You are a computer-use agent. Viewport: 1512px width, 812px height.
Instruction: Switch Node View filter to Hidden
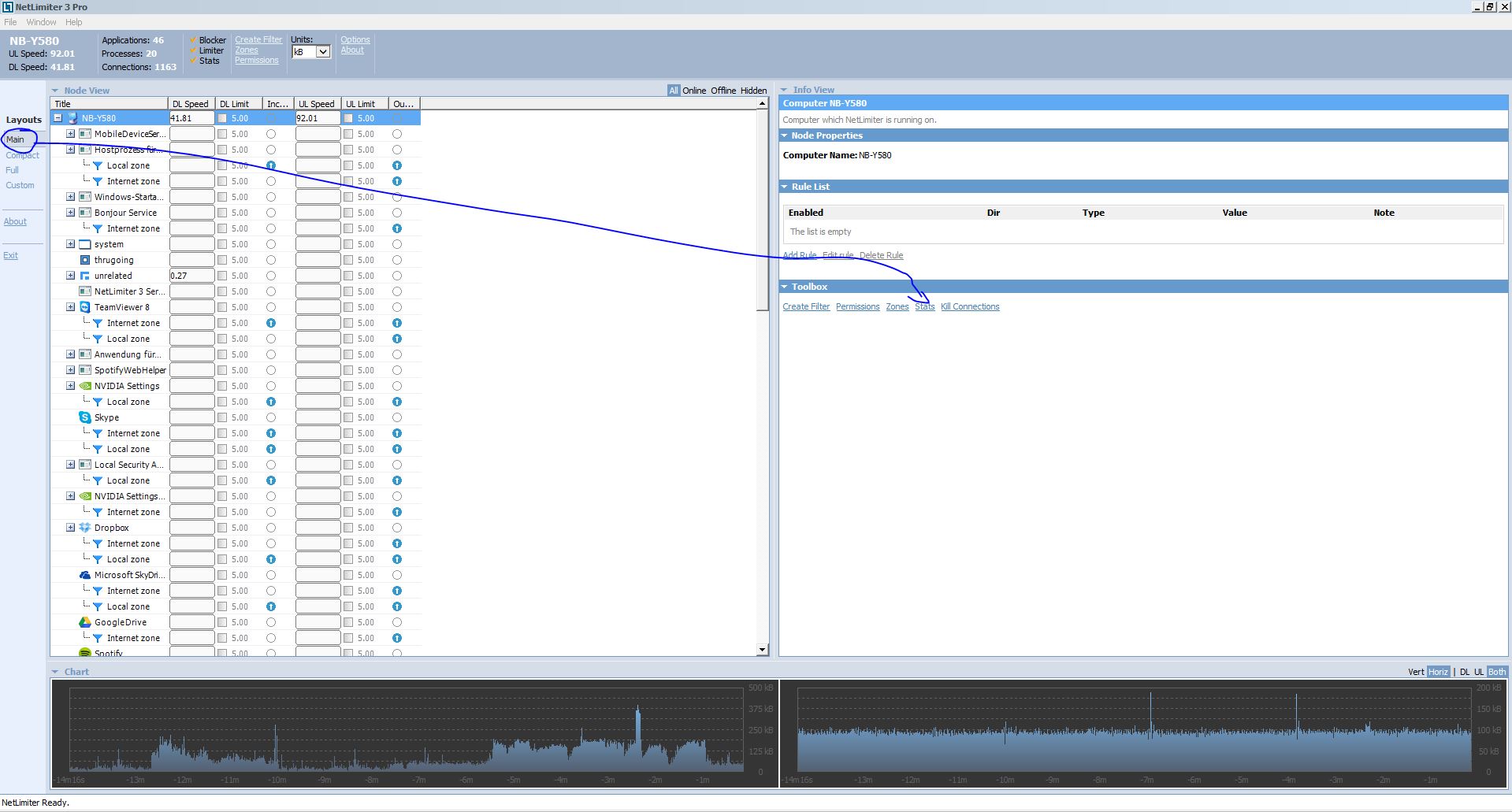click(753, 91)
